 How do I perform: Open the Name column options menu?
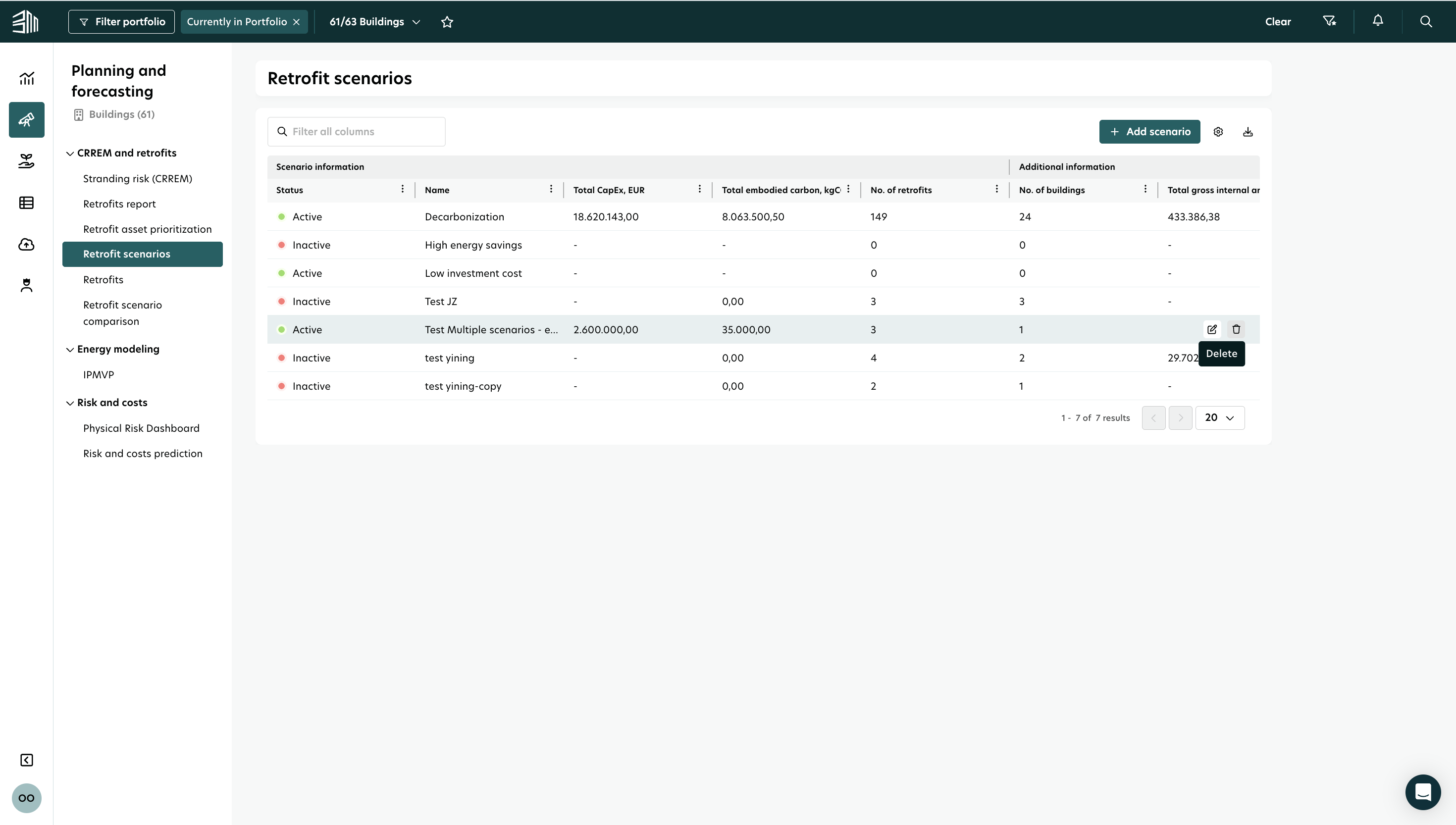pyautogui.click(x=551, y=189)
